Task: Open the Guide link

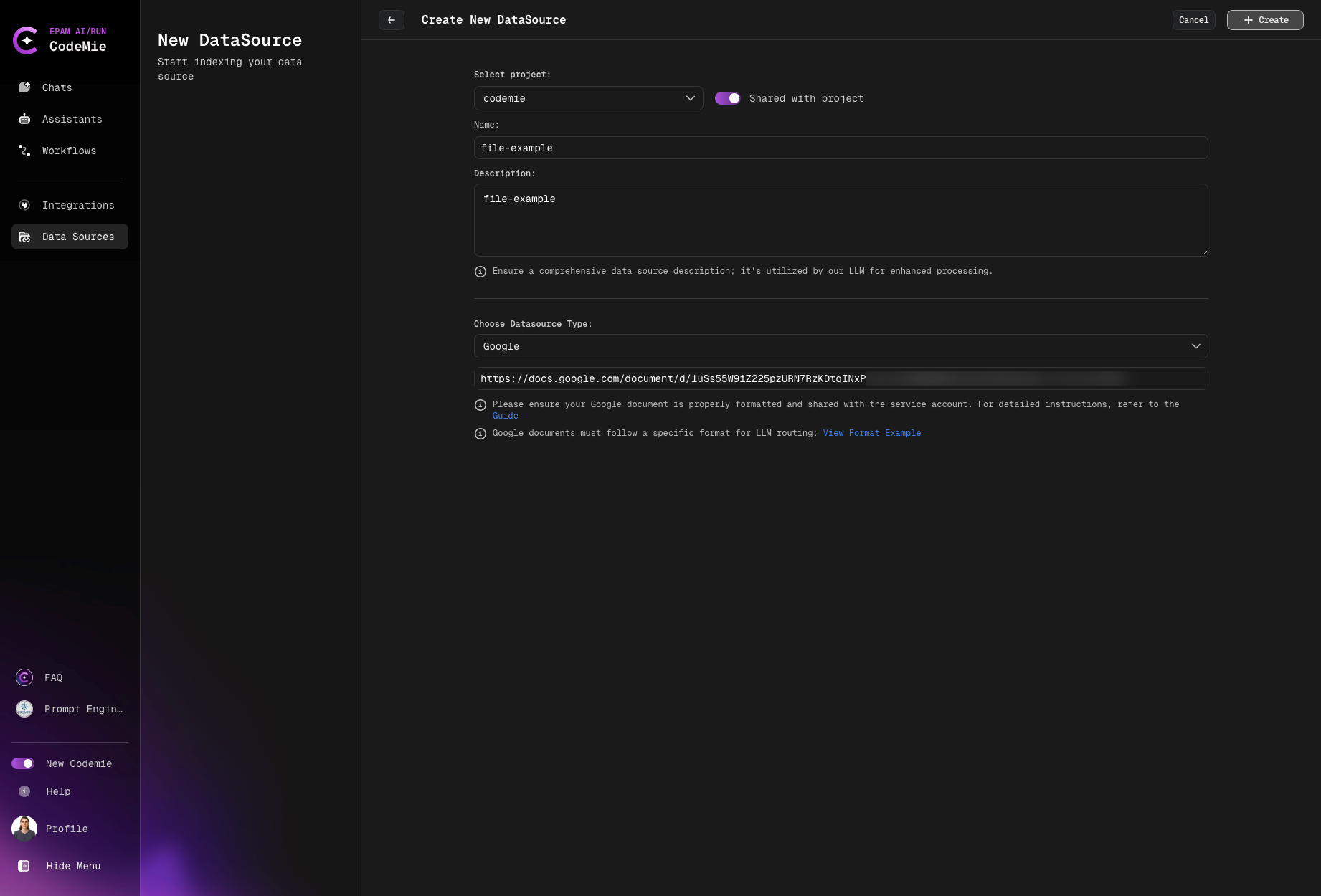Action: pos(505,416)
